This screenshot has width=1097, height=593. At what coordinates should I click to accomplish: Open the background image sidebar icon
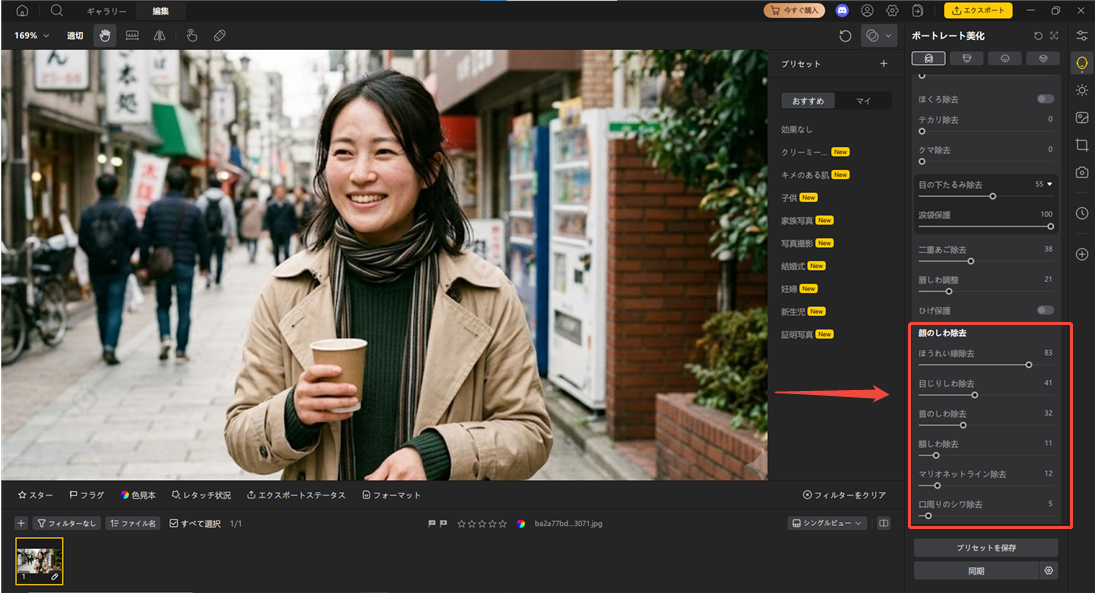[1082, 117]
